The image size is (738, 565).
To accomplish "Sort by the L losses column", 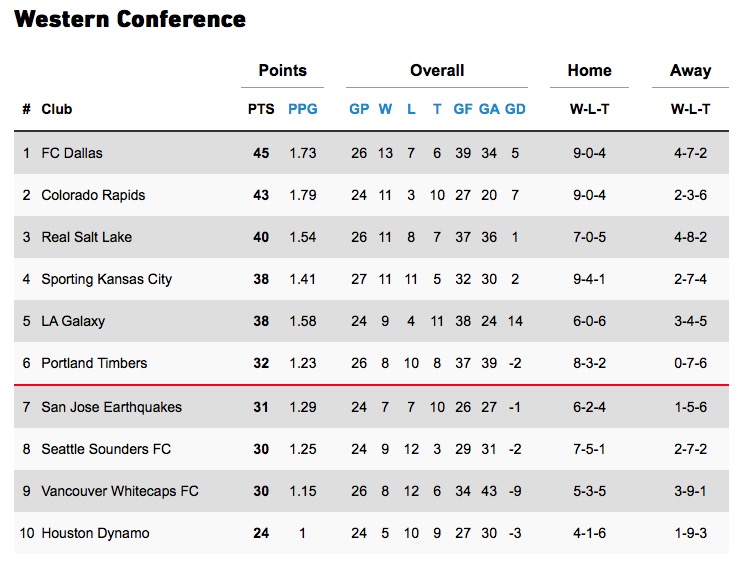I will [x=411, y=109].
